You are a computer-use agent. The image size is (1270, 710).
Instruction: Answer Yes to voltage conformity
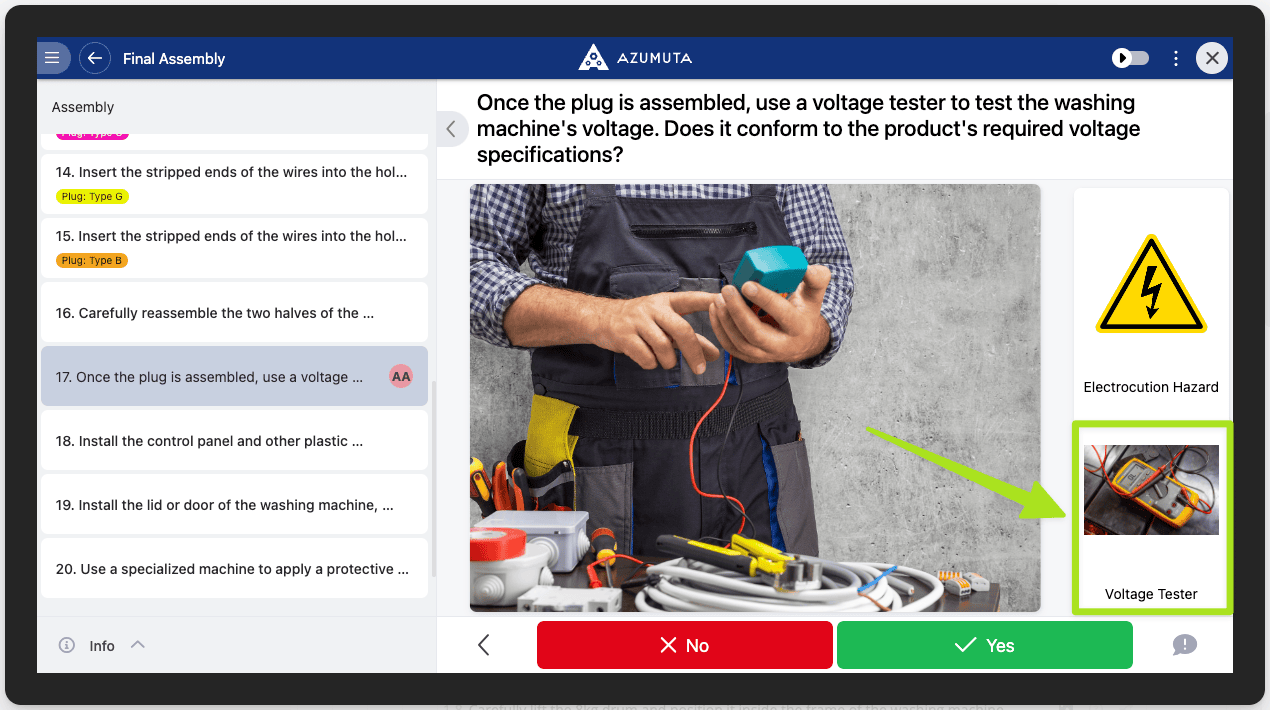pos(984,645)
